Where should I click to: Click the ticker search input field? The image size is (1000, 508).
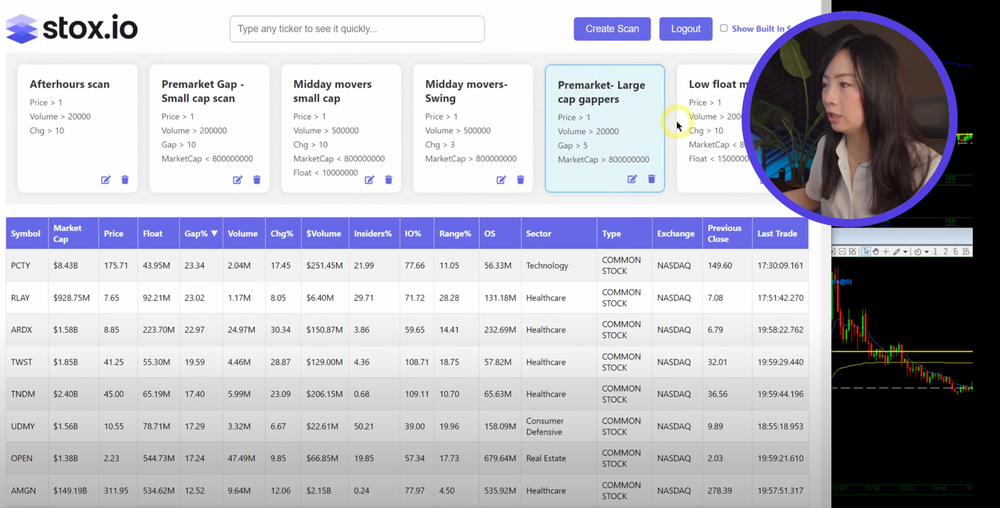357,29
